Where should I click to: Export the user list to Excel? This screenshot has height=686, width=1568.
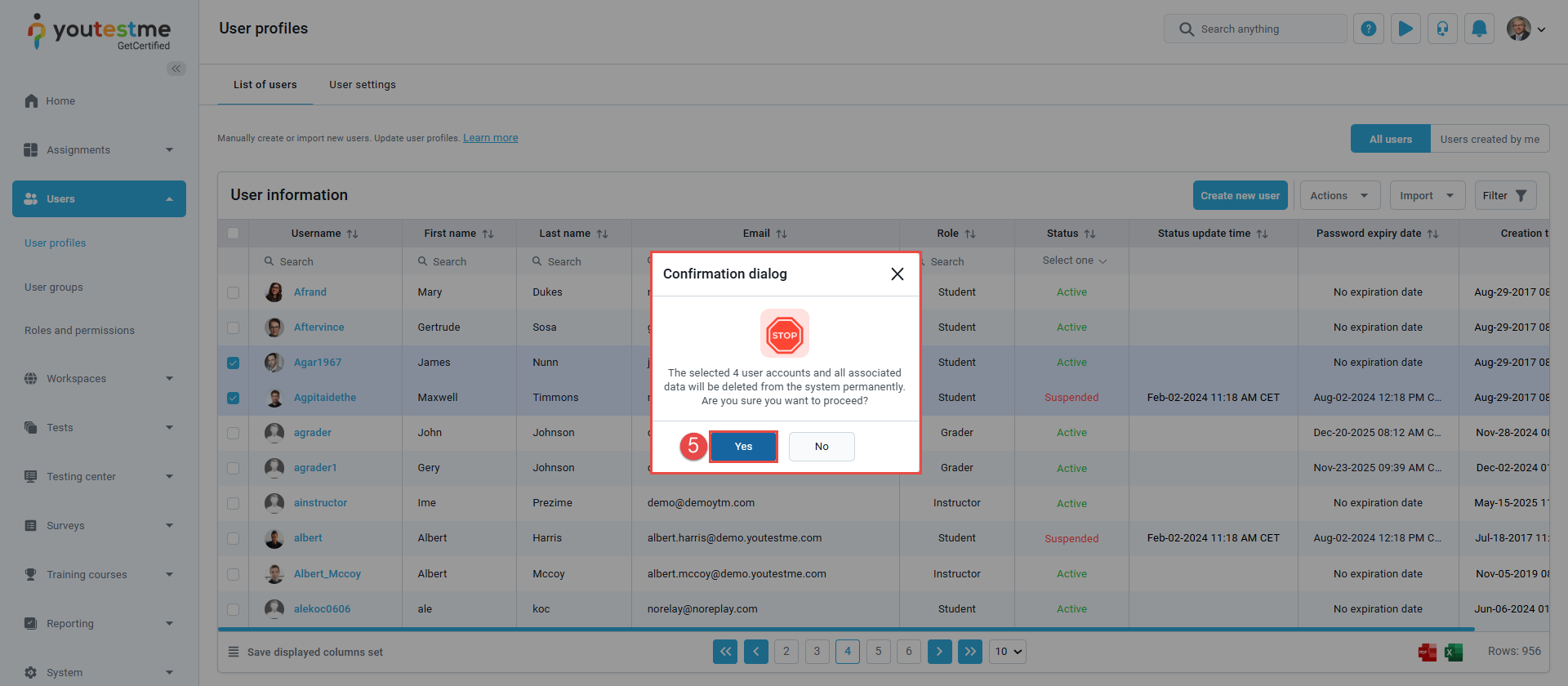1454,652
